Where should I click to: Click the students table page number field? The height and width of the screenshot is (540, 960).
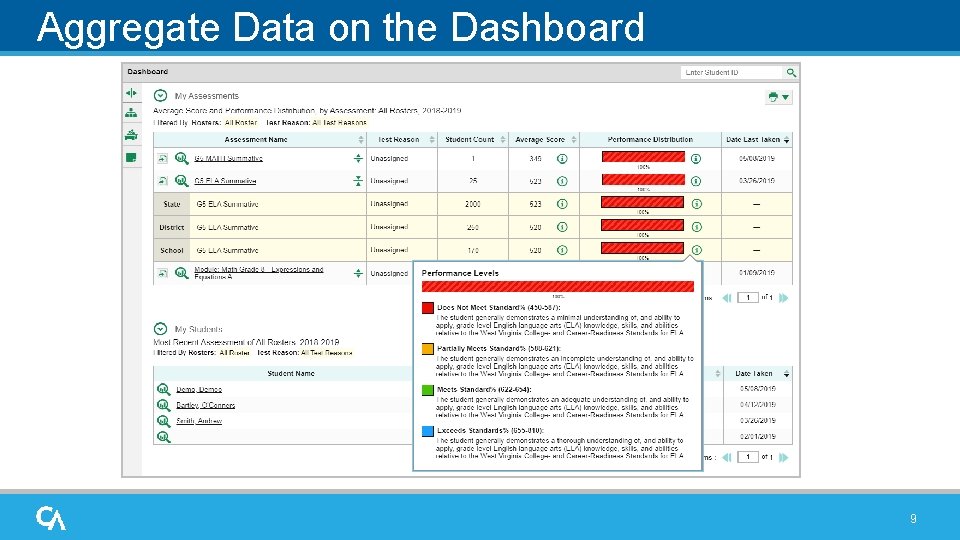[x=748, y=457]
